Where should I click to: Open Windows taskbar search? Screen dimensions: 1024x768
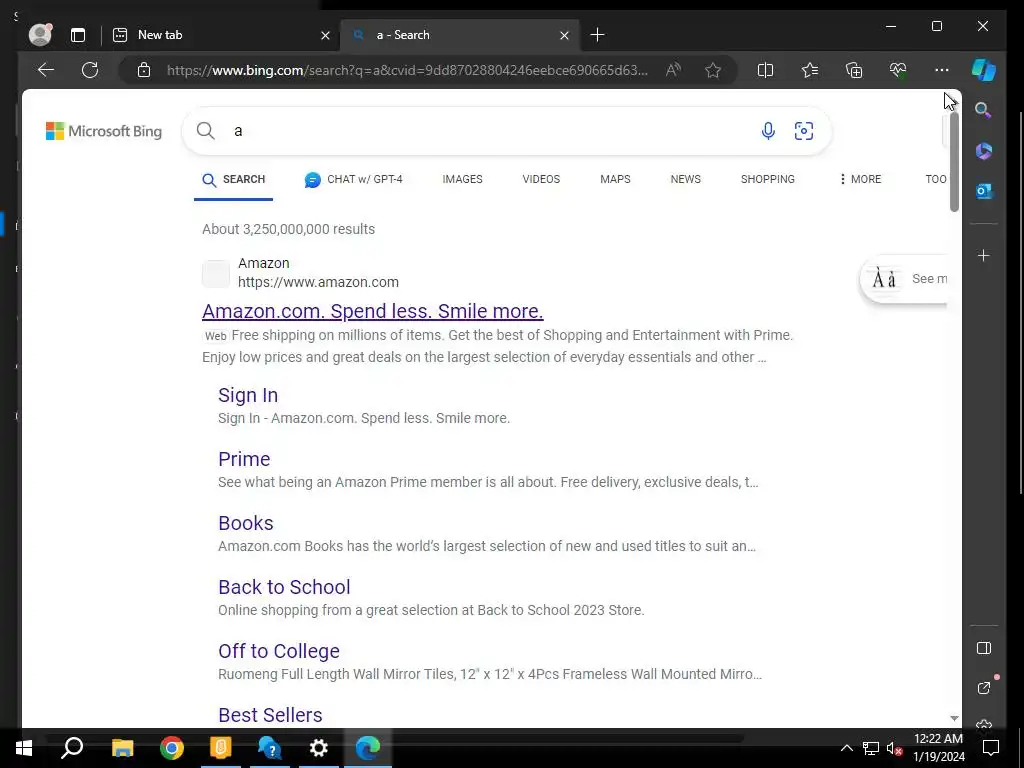click(x=72, y=748)
